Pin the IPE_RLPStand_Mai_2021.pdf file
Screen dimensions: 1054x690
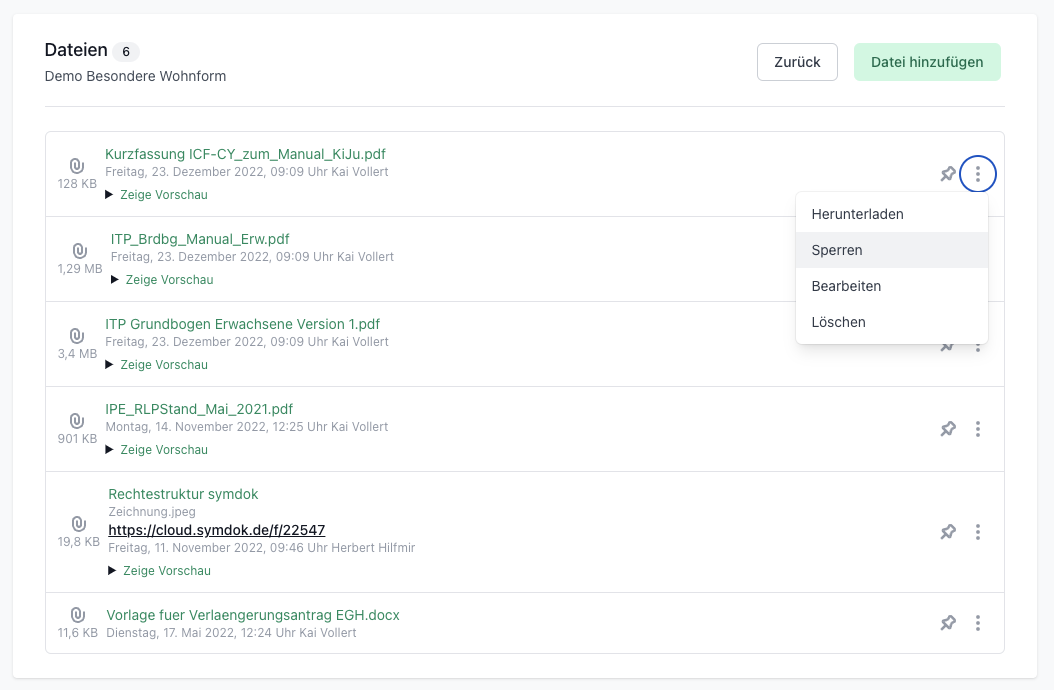click(x=948, y=428)
